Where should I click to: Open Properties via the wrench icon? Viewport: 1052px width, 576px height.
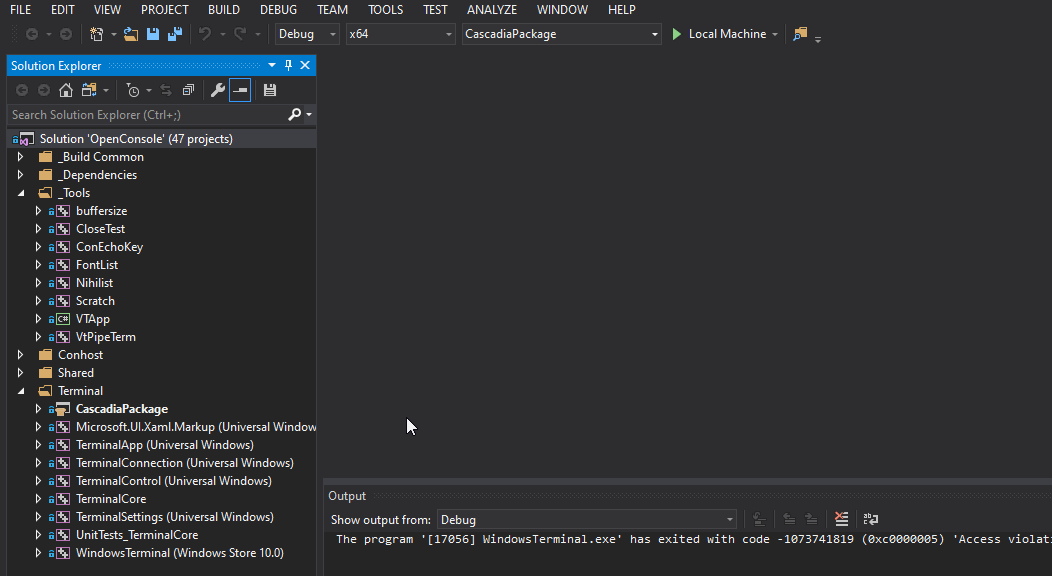217,90
